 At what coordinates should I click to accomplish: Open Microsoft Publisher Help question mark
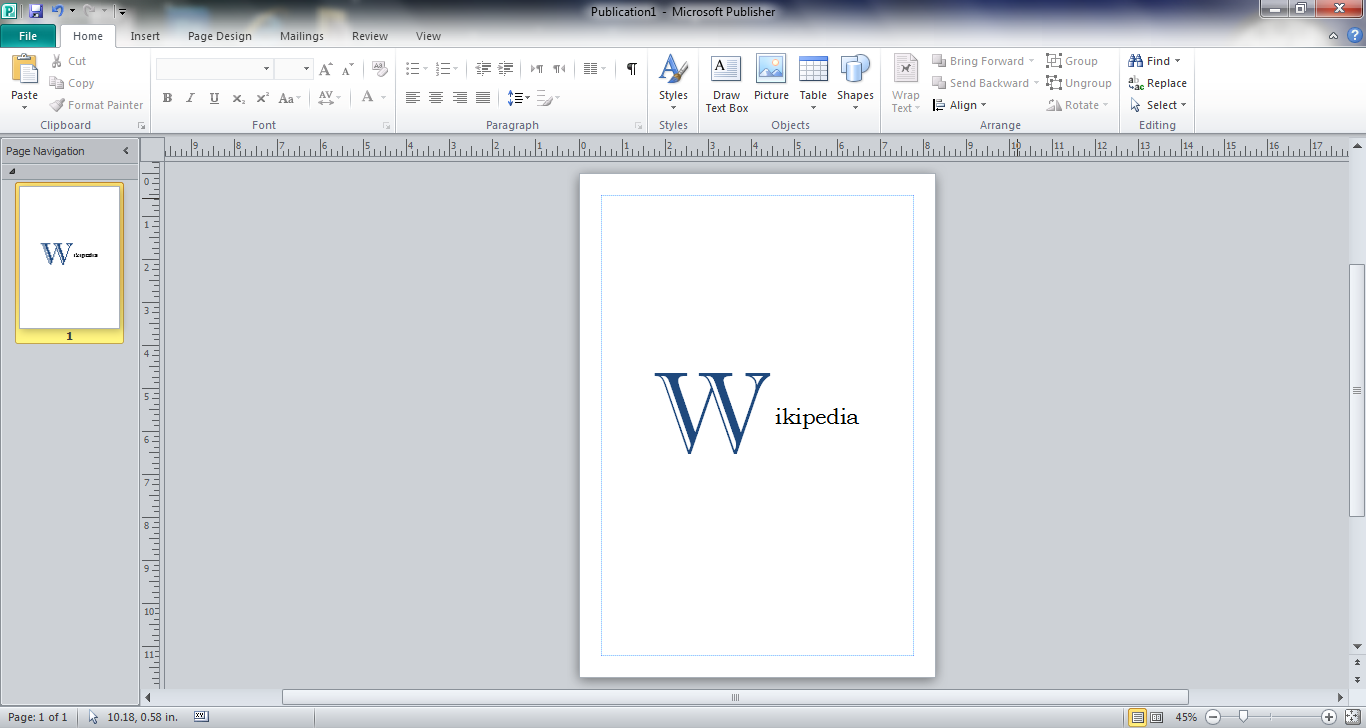click(x=1354, y=36)
